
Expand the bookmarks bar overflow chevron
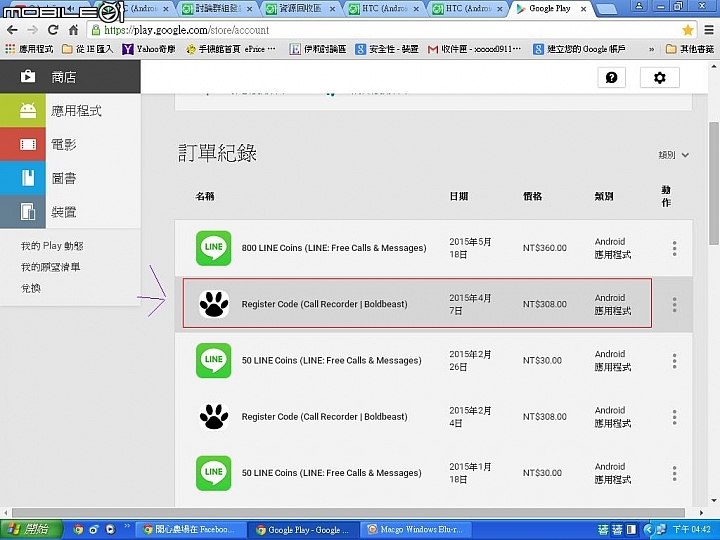(x=651, y=49)
